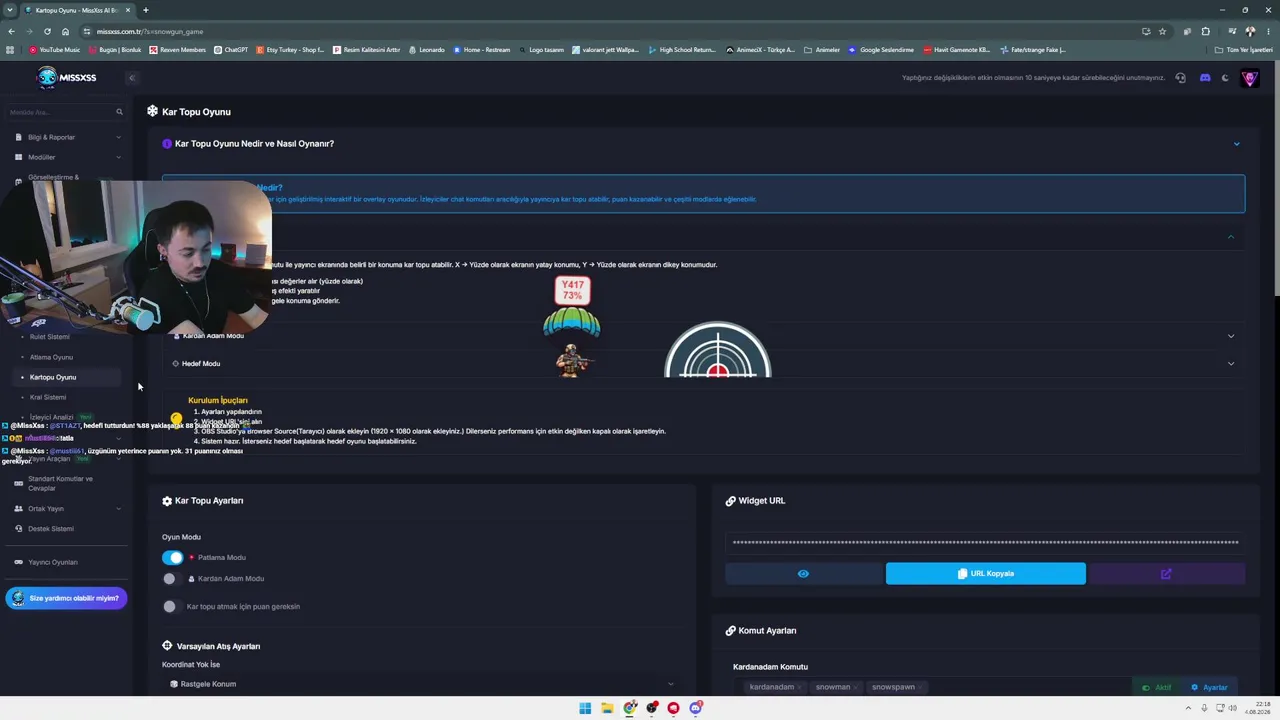The image size is (1280, 720).
Task: Open Chrome from the taskbar
Action: tap(629, 708)
